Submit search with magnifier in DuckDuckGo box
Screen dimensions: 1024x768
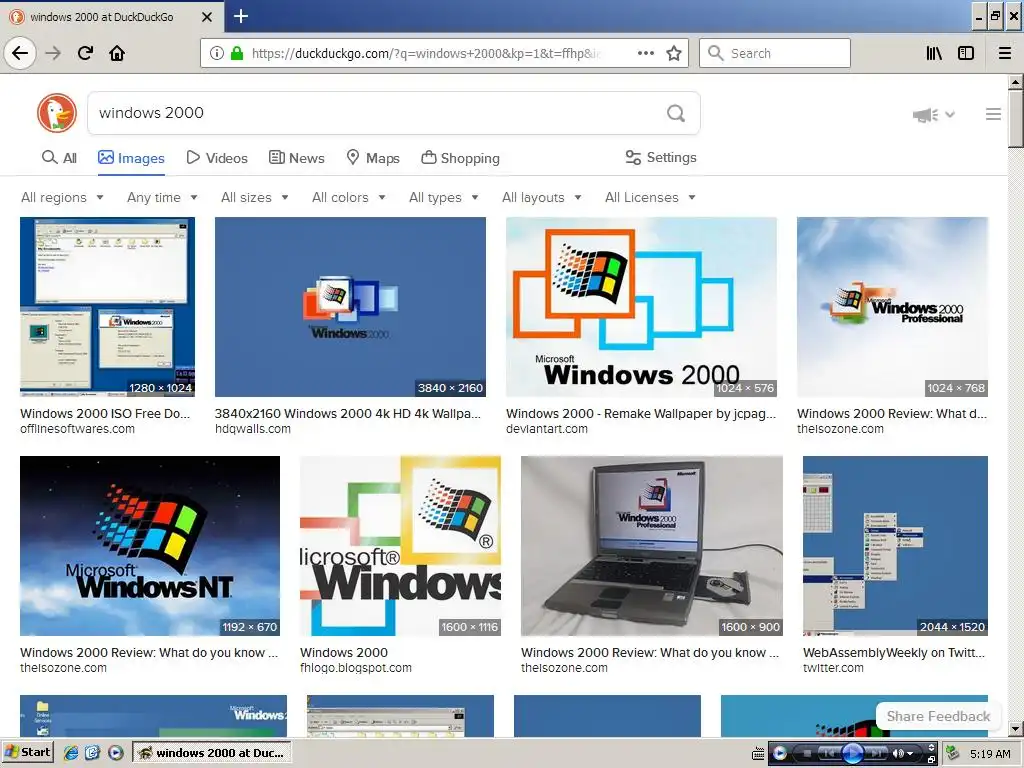click(676, 113)
